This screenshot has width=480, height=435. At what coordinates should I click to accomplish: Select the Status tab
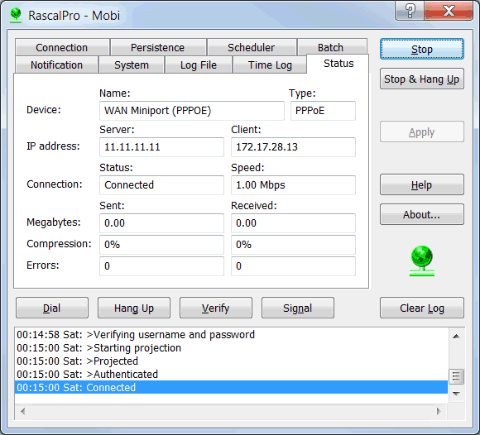338,63
